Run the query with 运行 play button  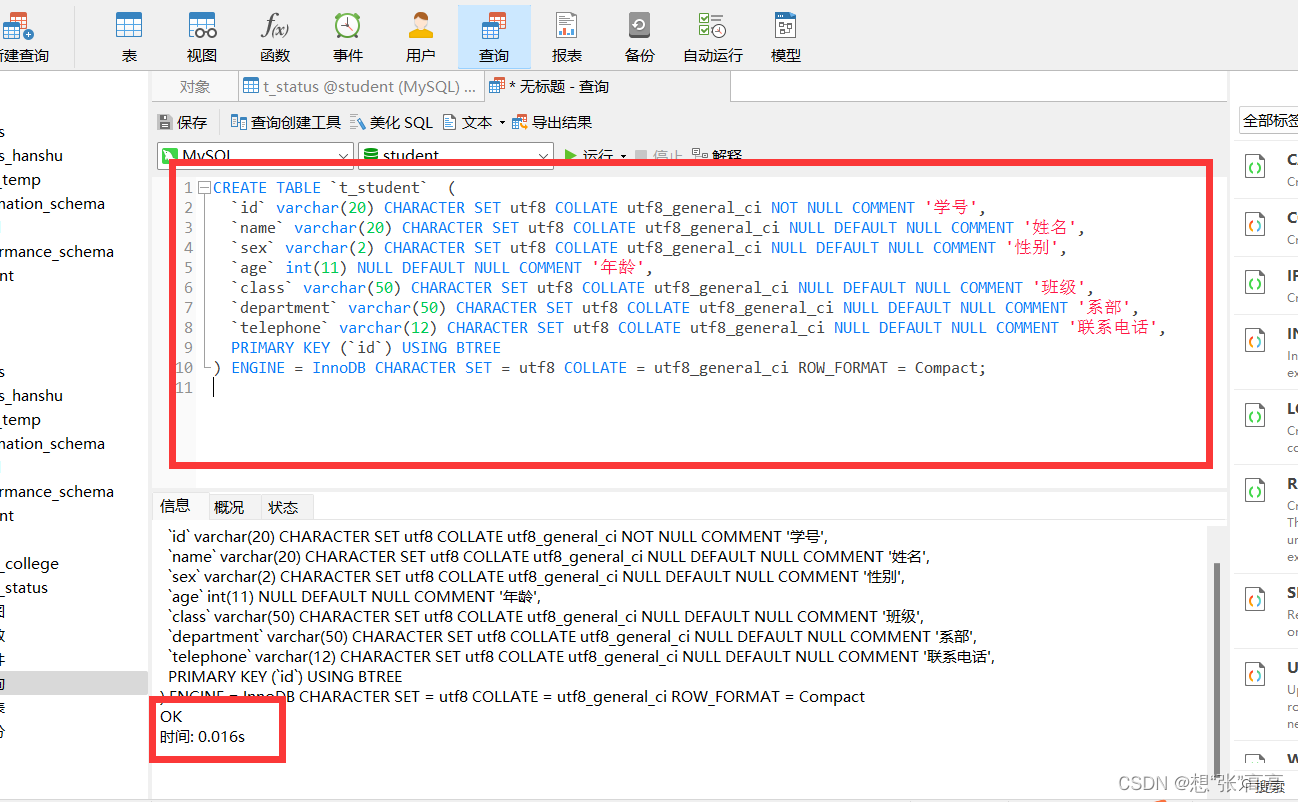[589, 156]
